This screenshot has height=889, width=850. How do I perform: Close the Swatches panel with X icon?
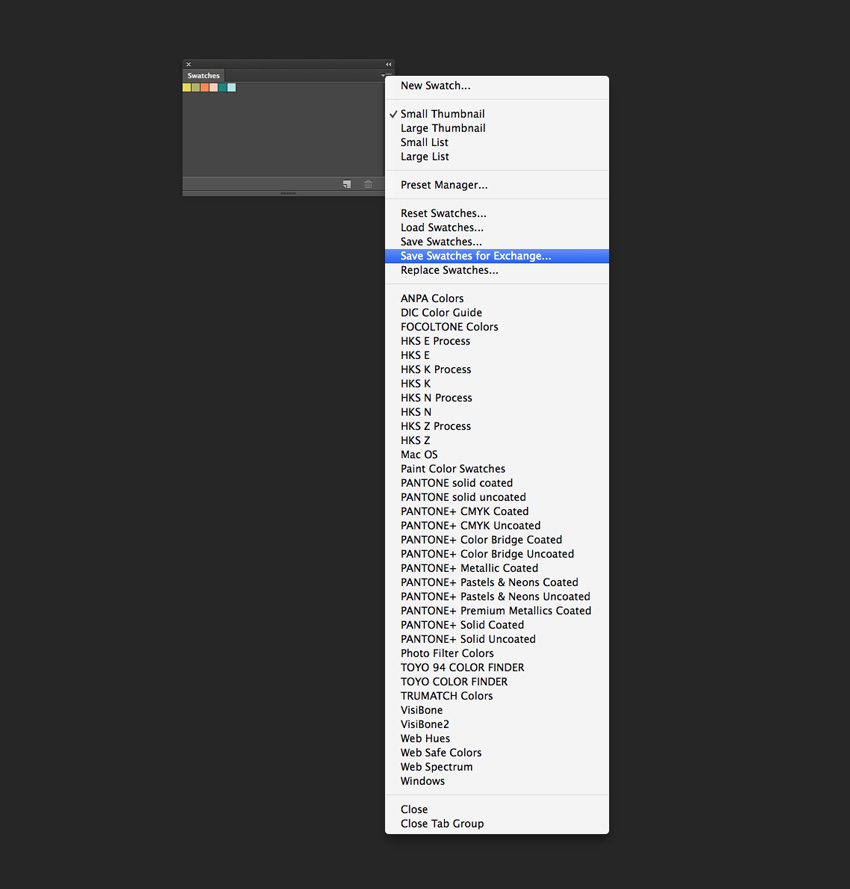[x=189, y=64]
